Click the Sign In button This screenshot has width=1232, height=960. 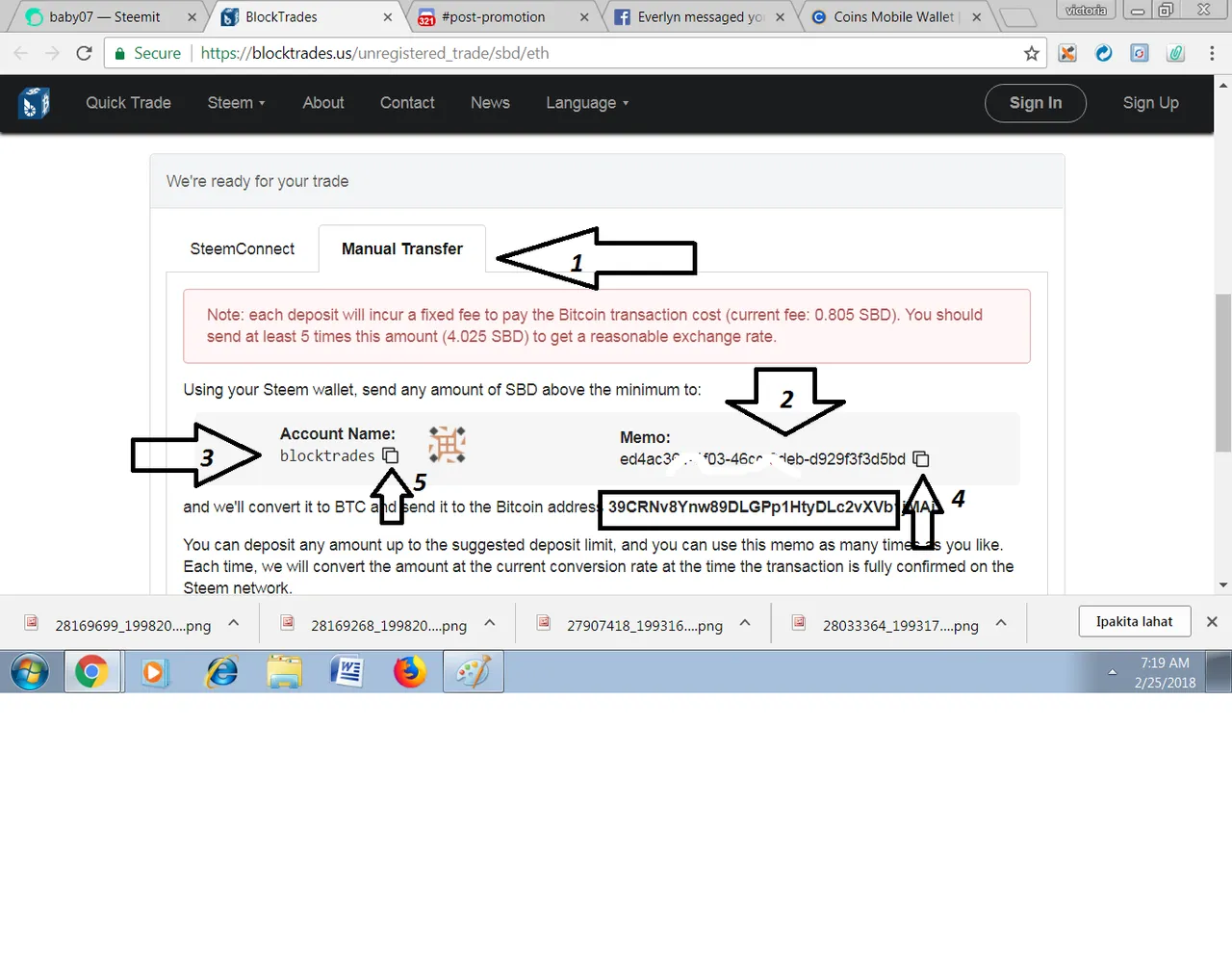[1036, 103]
